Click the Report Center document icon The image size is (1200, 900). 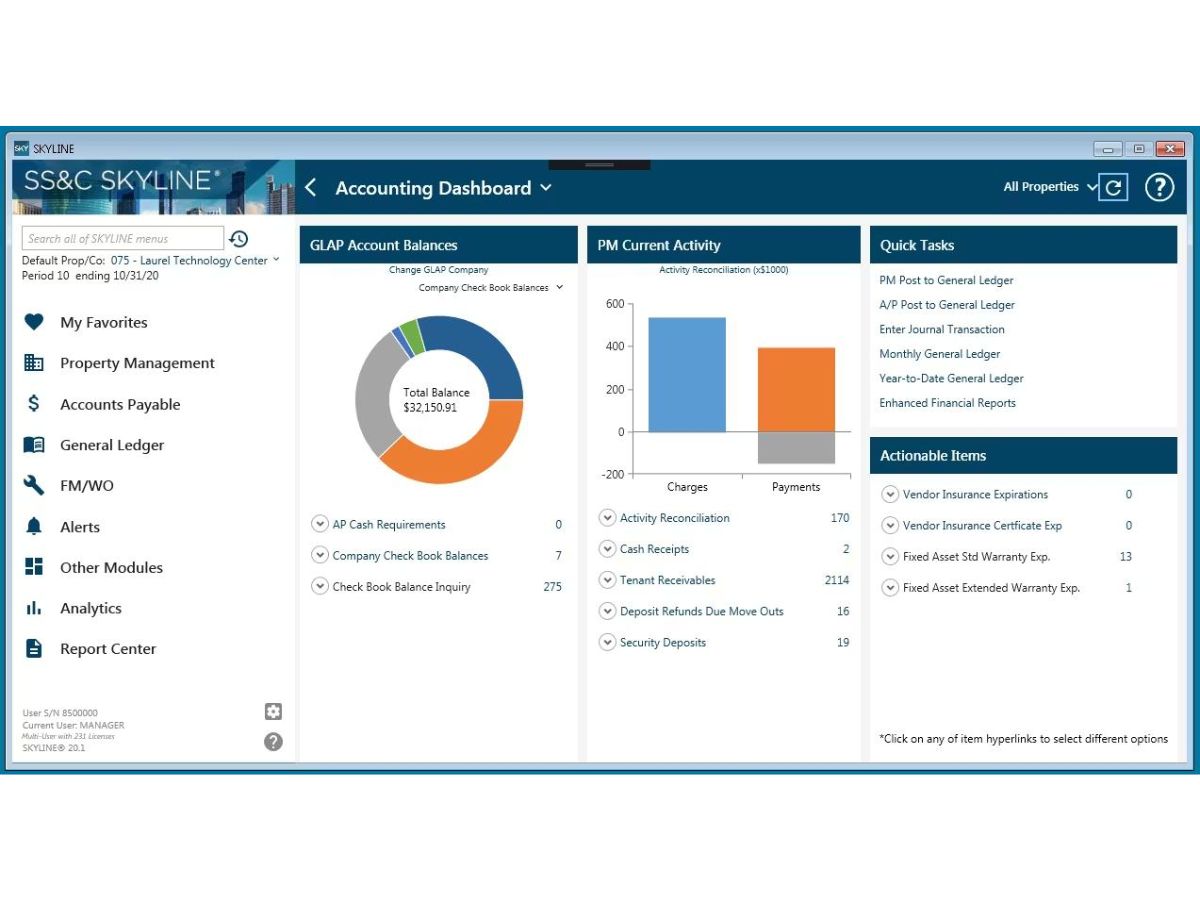(34, 649)
